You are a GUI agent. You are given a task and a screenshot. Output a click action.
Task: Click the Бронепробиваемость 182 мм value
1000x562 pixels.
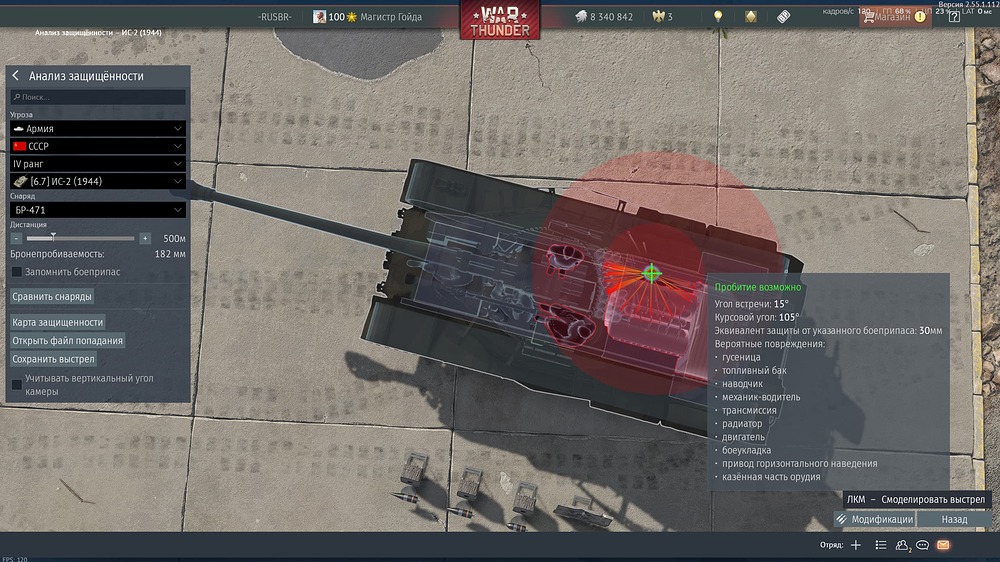pyautogui.click(x=170, y=254)
